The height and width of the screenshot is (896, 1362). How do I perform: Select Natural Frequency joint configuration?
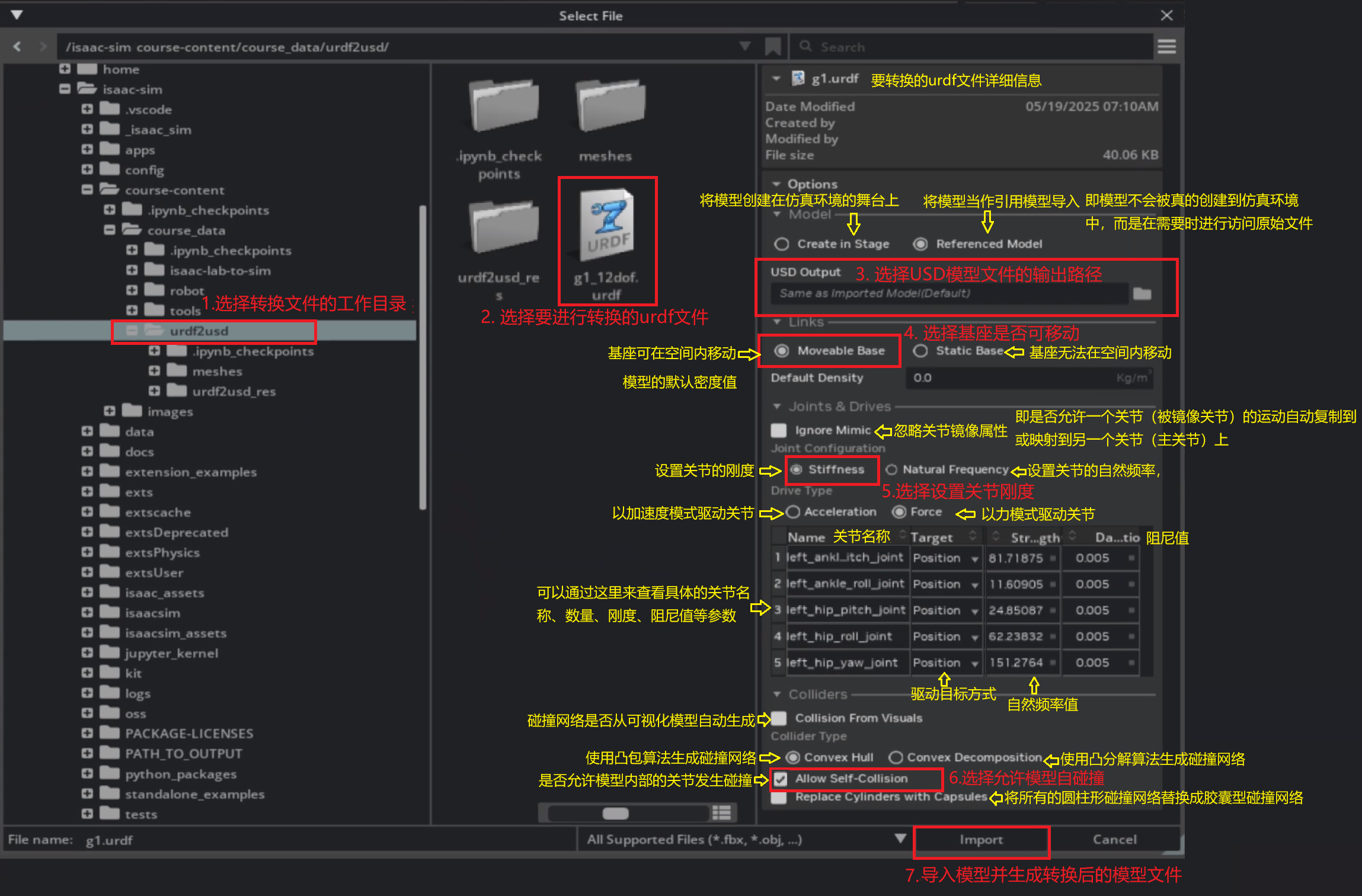[891, 469]
